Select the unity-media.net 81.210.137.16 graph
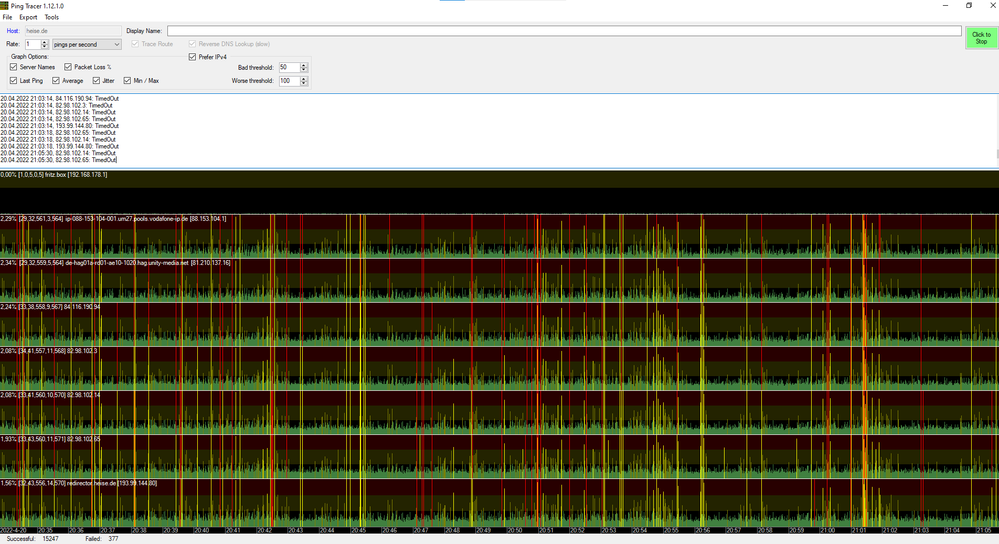Image resolution: width=999 pixels, height=544 pixels. tap(500, 280)
